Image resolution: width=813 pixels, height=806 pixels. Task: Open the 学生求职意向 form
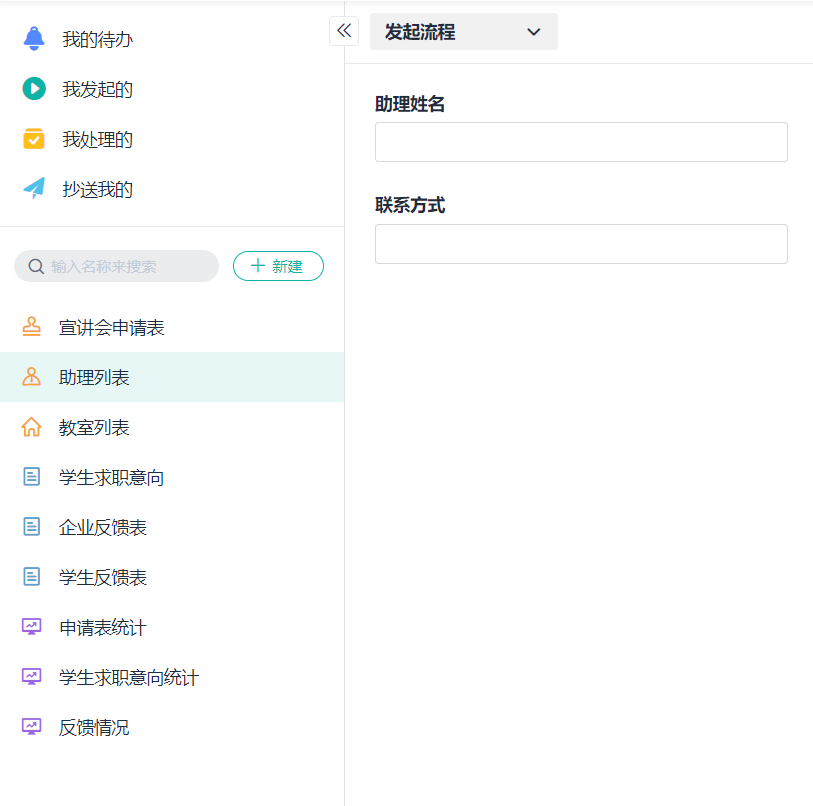(111, 477)
